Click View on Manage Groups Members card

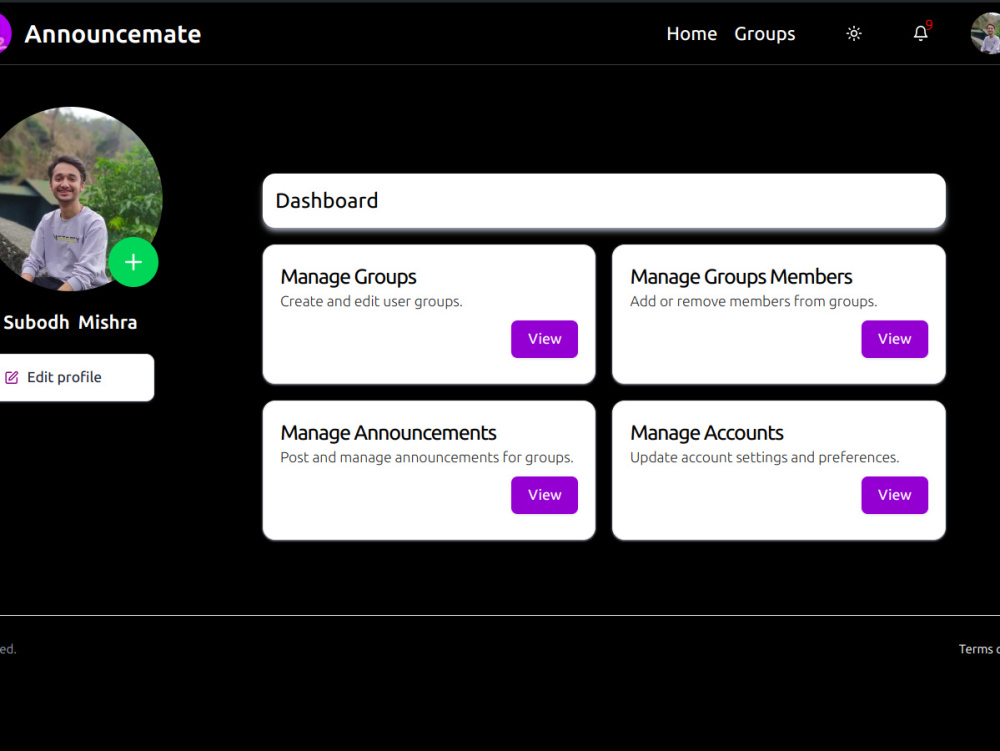coord(894,339)
